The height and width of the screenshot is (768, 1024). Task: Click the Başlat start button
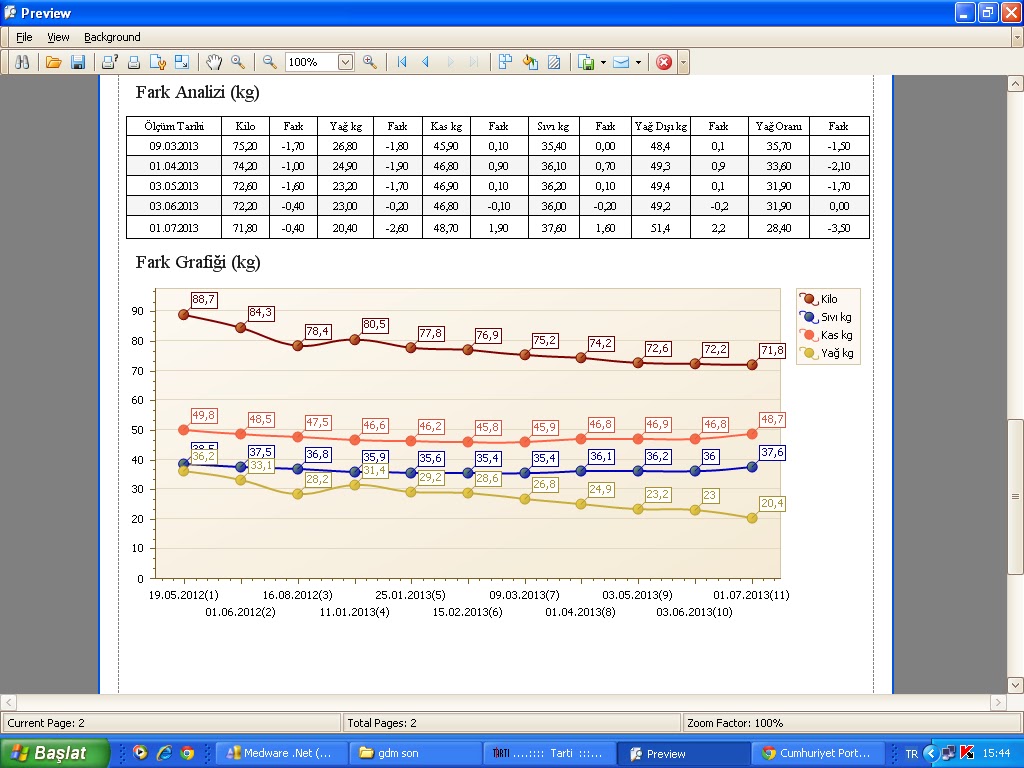[x=54, y=753]
